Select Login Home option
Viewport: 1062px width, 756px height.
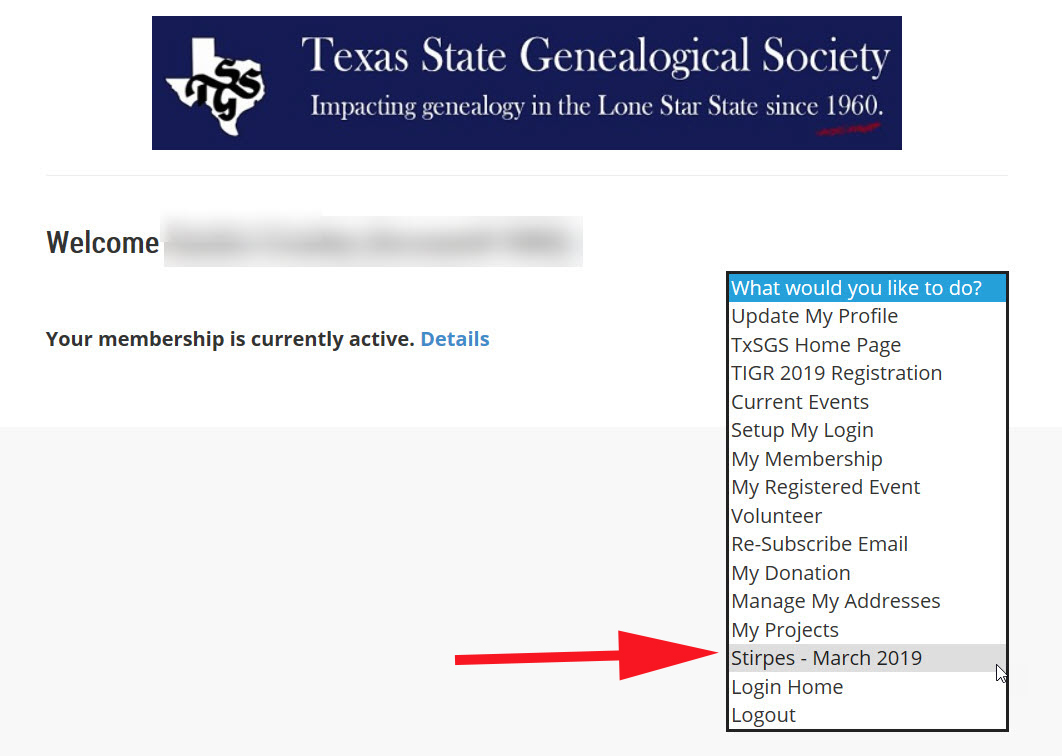pos(786,687)
